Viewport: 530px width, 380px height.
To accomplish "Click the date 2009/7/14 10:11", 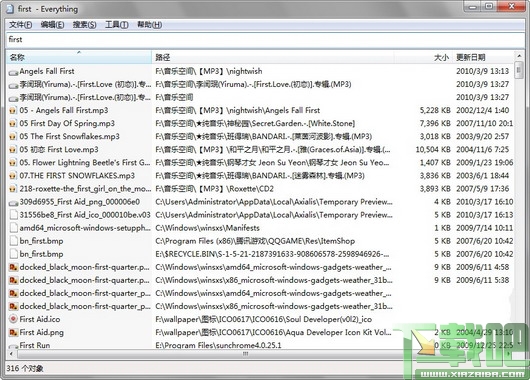I will point(484,228).
